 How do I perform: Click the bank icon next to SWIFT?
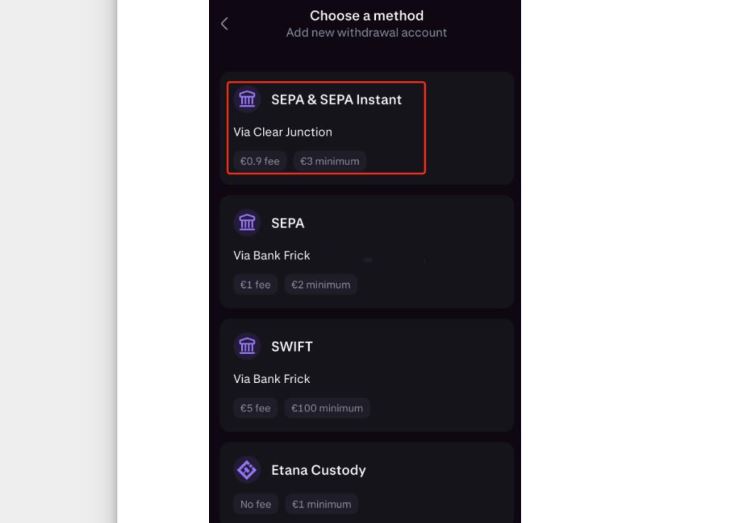point(247,346)
